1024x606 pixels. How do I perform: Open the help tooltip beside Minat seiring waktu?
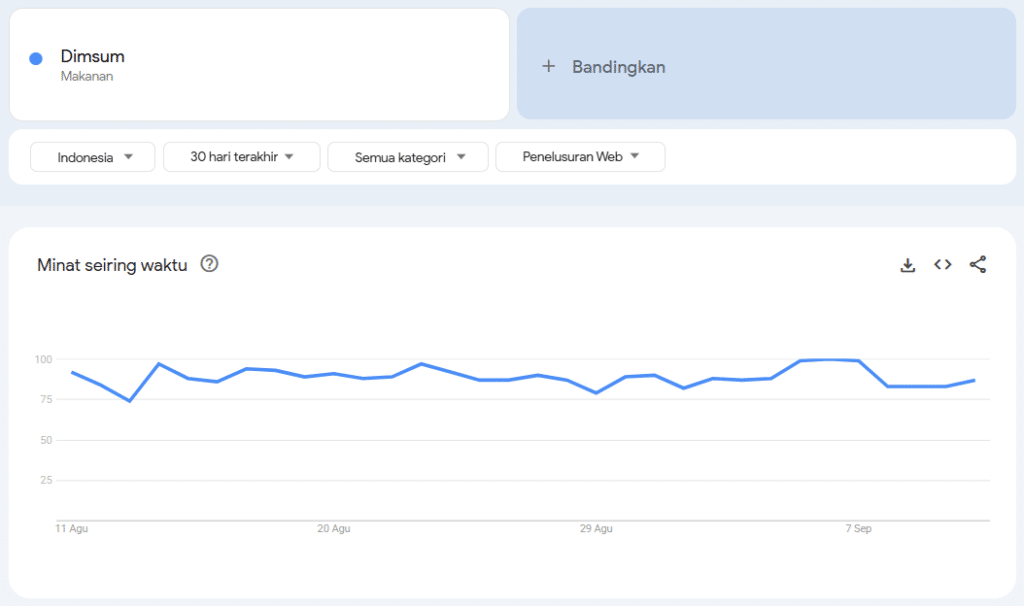coord(209,264)
